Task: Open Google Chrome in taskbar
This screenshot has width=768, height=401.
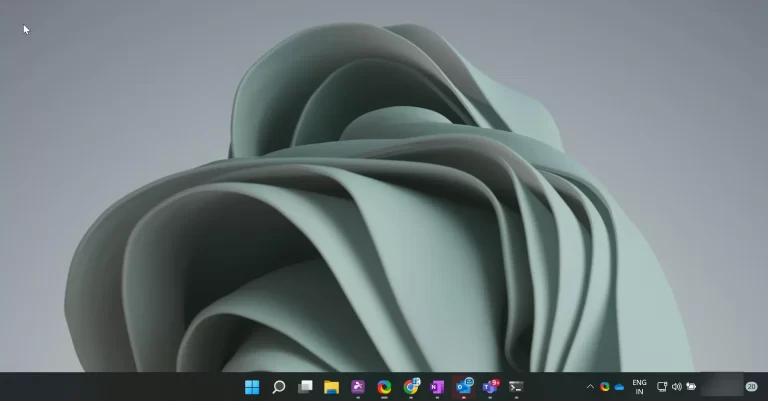Action: click(411, 387)
